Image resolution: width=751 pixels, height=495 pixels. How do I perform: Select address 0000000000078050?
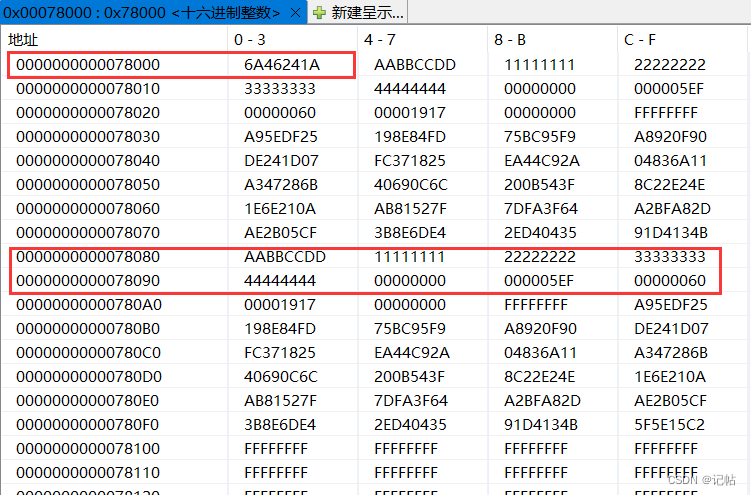coord(88,184)
